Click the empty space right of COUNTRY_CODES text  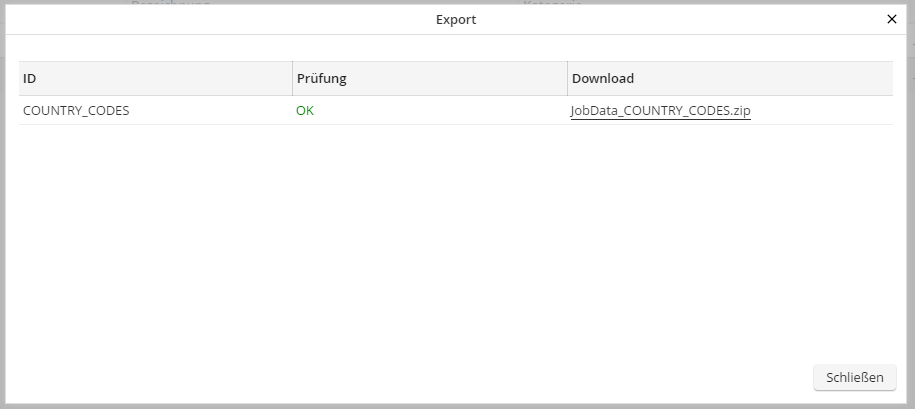click(x=210, y=111)
